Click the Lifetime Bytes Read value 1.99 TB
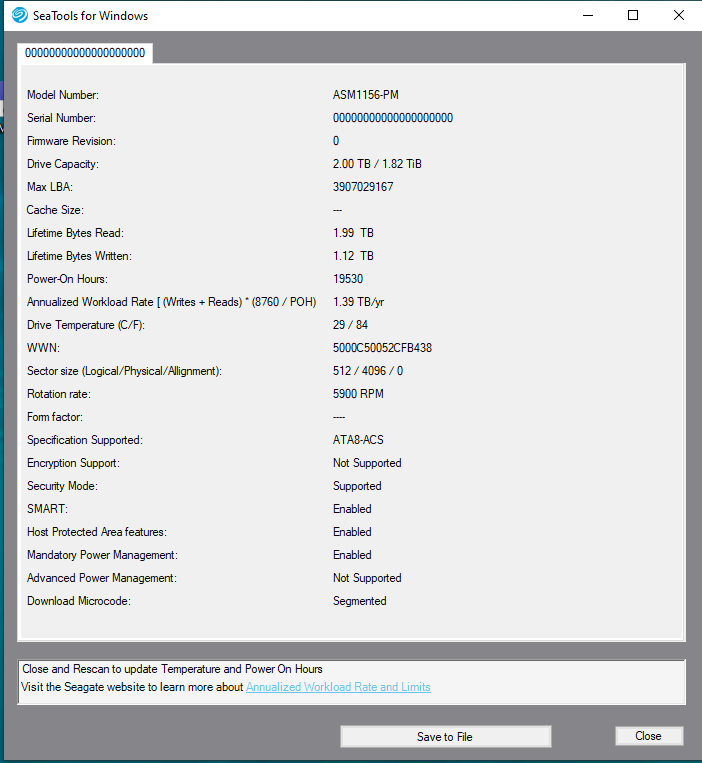This screenshot has height=763, width=702. coord(353,233)
